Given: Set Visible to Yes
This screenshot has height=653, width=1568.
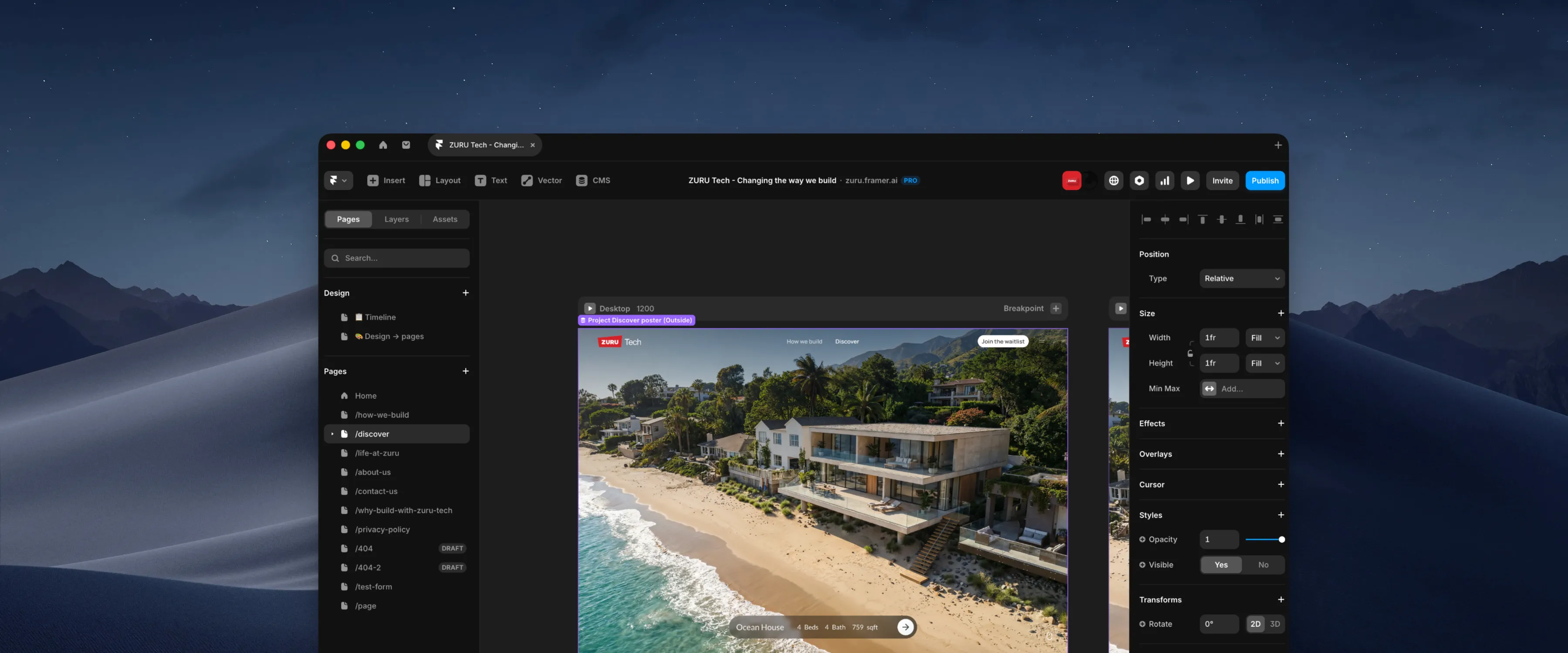Looking at the screenshot, I should coord(1221,565).
